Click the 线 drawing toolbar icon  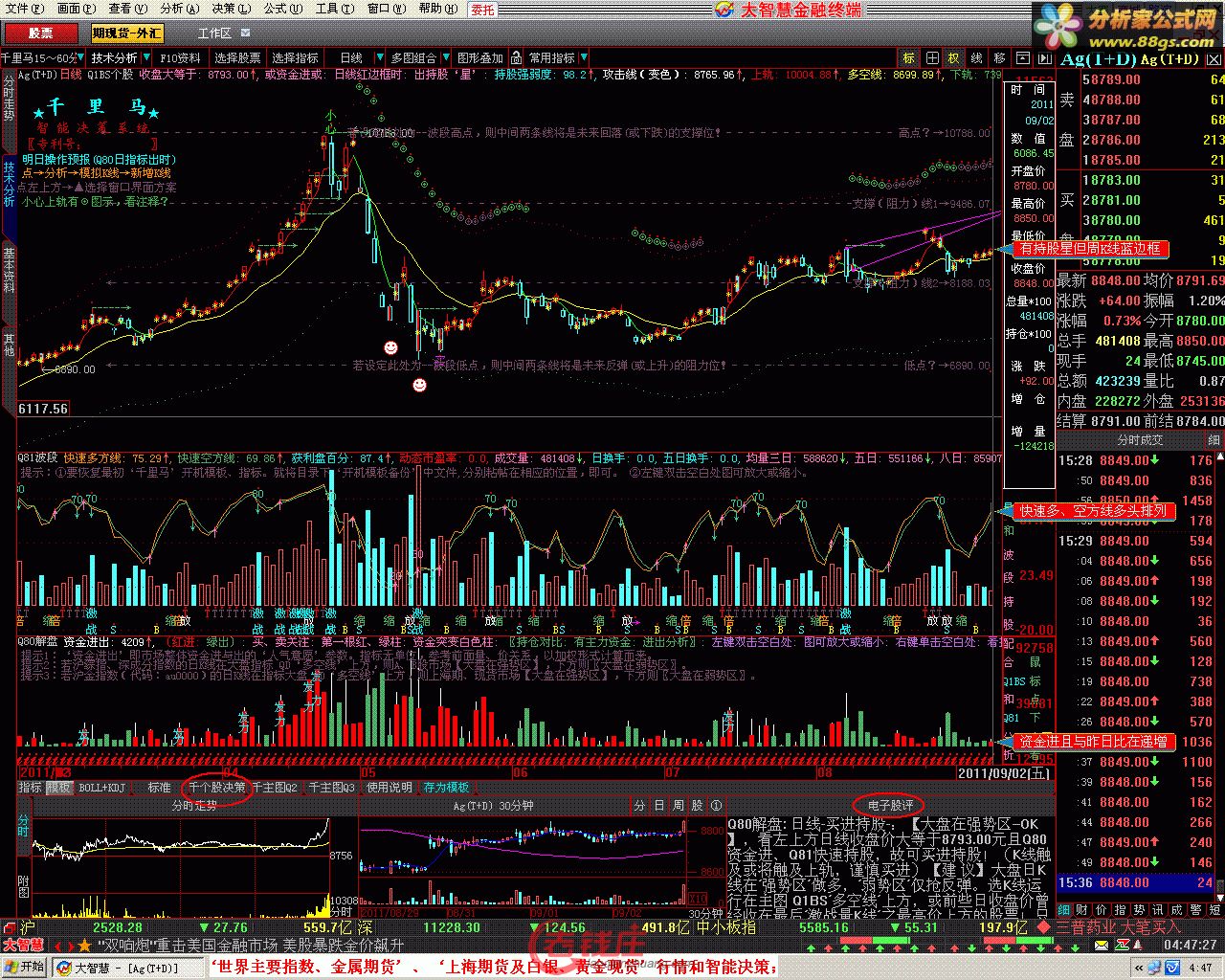point(976,58)
